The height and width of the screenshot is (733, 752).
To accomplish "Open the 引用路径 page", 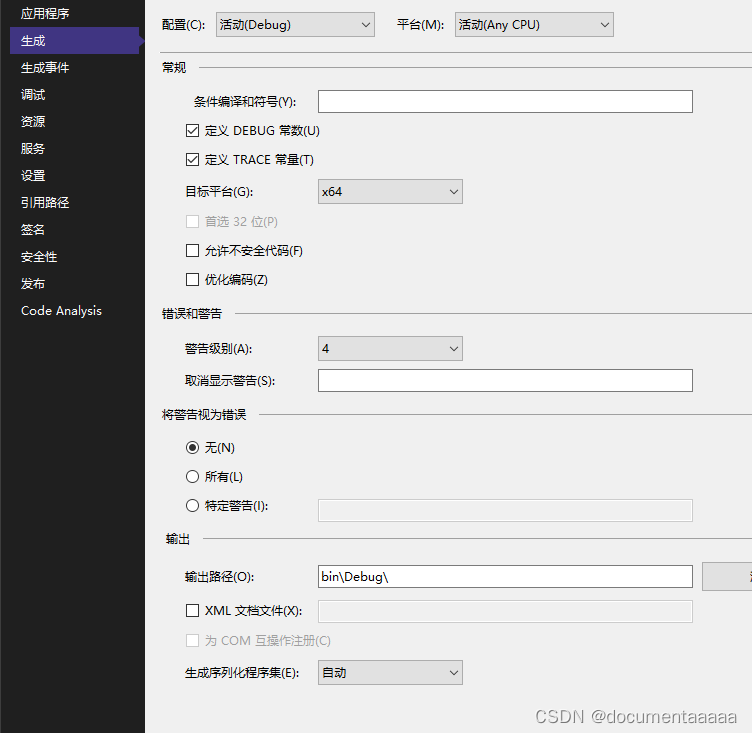I will tap(45, 202).
